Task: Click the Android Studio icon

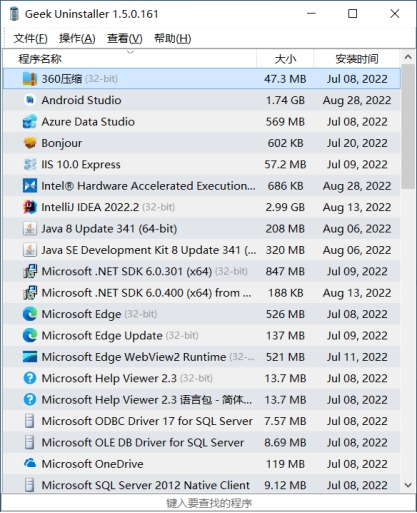Action: click(x=30, y=100)
